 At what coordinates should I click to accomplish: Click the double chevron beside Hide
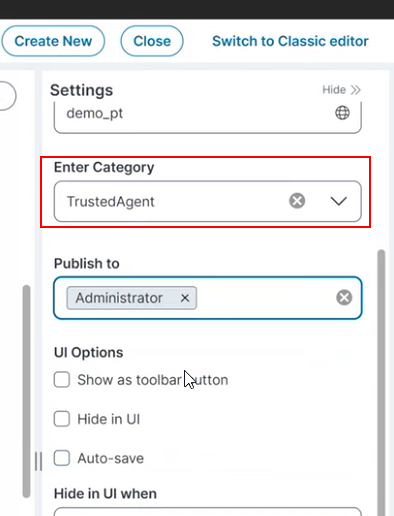point(355,90)
